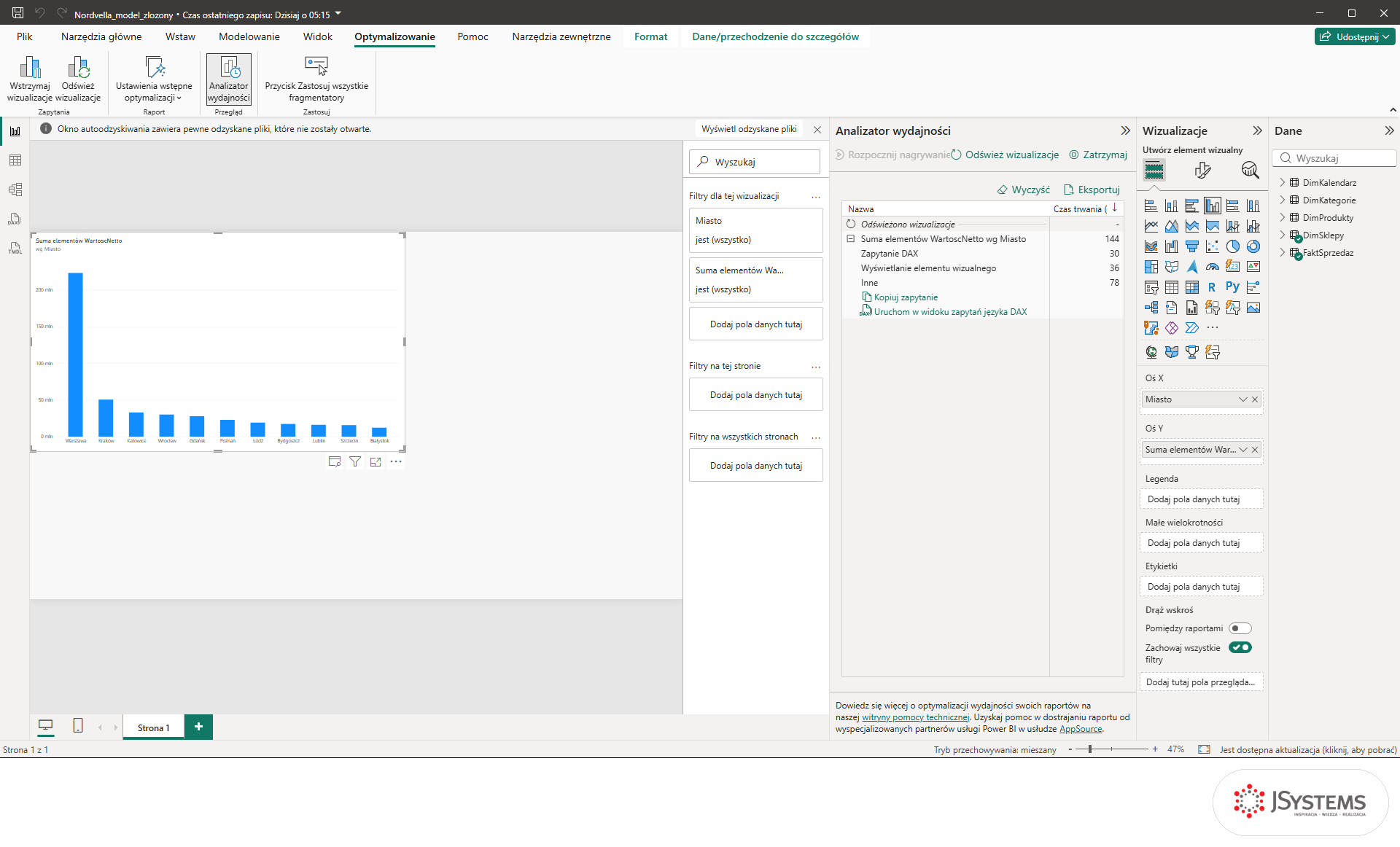1400x847 pixels.
Task: Click Kopiuj zapytanie link
Action: click(900, 297)
